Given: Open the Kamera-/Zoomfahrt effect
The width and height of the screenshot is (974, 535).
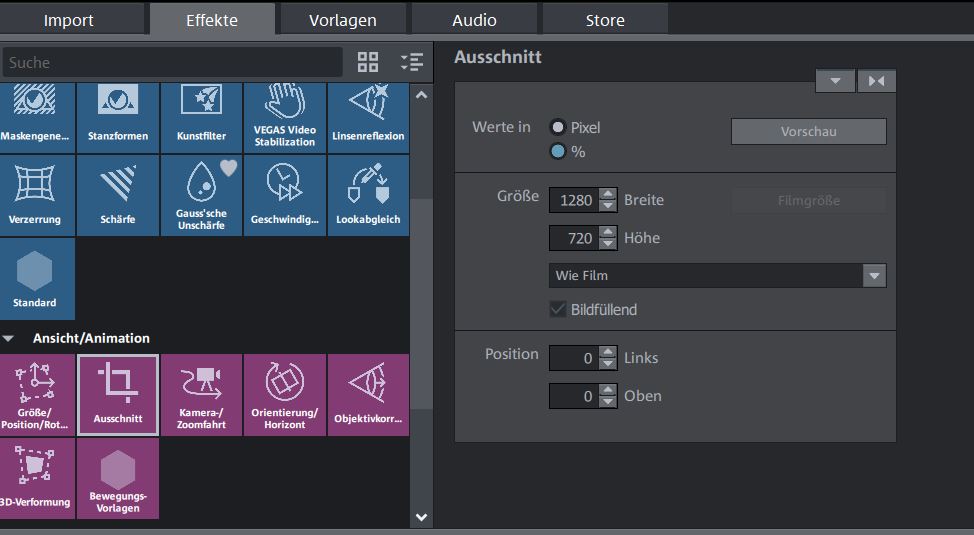Looking at the screenshot, I should click(x=201, y=394).
